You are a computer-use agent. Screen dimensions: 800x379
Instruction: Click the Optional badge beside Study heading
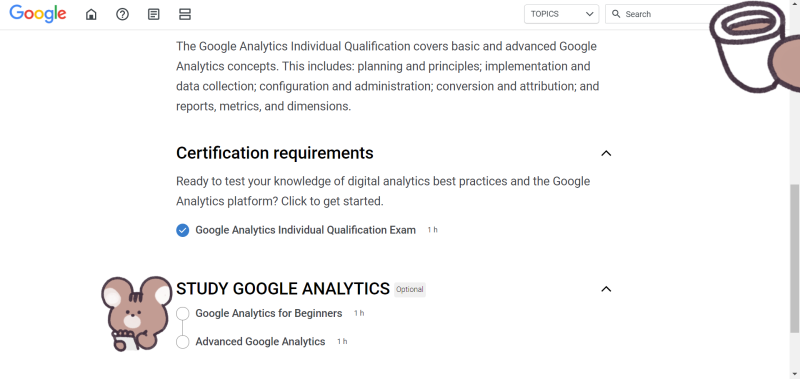click(410, 290)
